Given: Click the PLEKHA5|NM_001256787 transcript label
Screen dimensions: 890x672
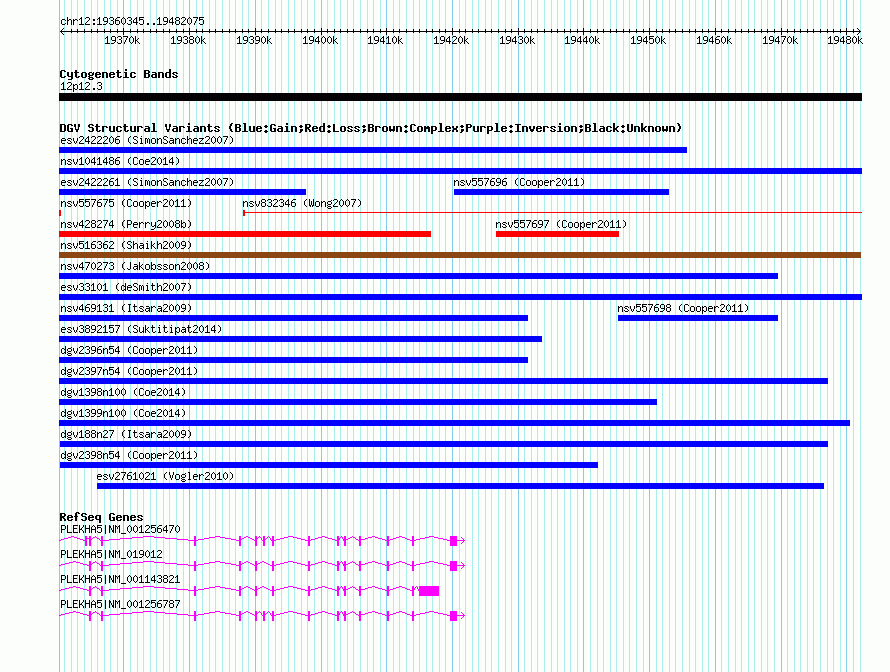Looking at the screenshot, I should coord(120,604).
